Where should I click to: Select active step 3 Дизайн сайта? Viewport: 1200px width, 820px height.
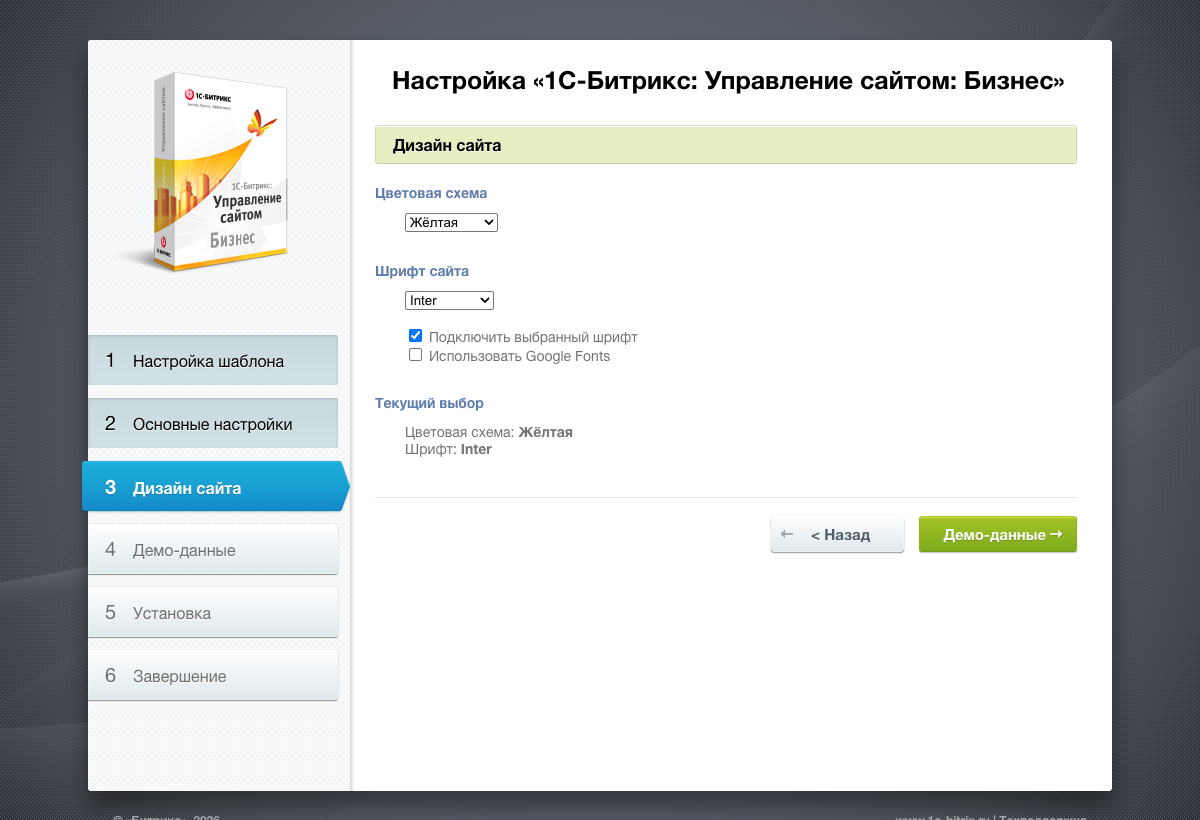[215, 487]
